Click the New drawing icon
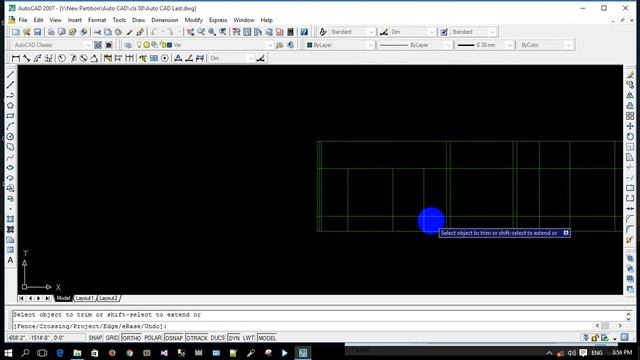Screen dimensions: 640x360 [16, 32]
